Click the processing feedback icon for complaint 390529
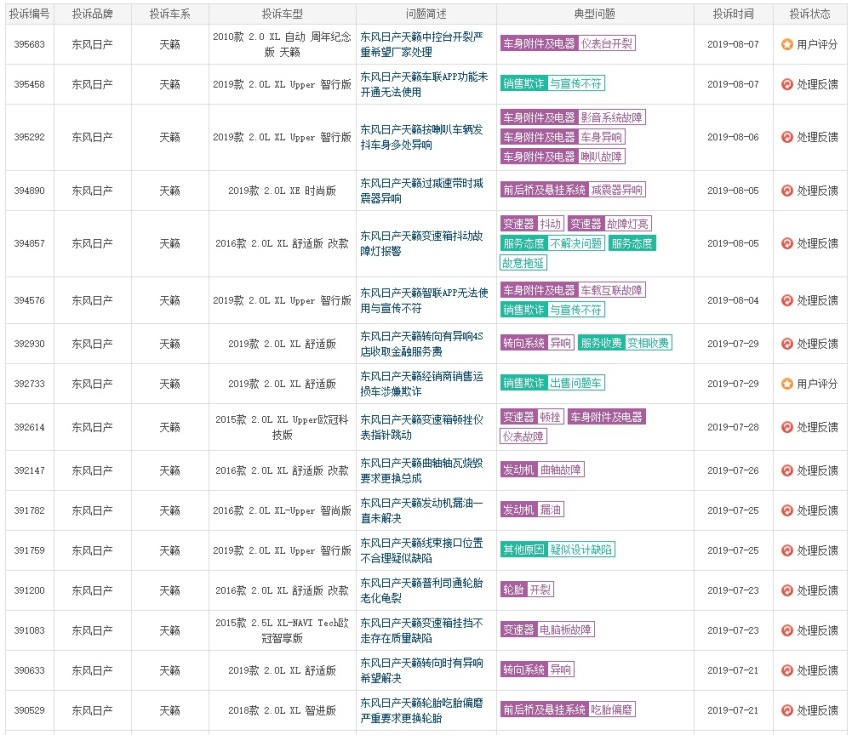The image size is (852, 735). point(787,711)
